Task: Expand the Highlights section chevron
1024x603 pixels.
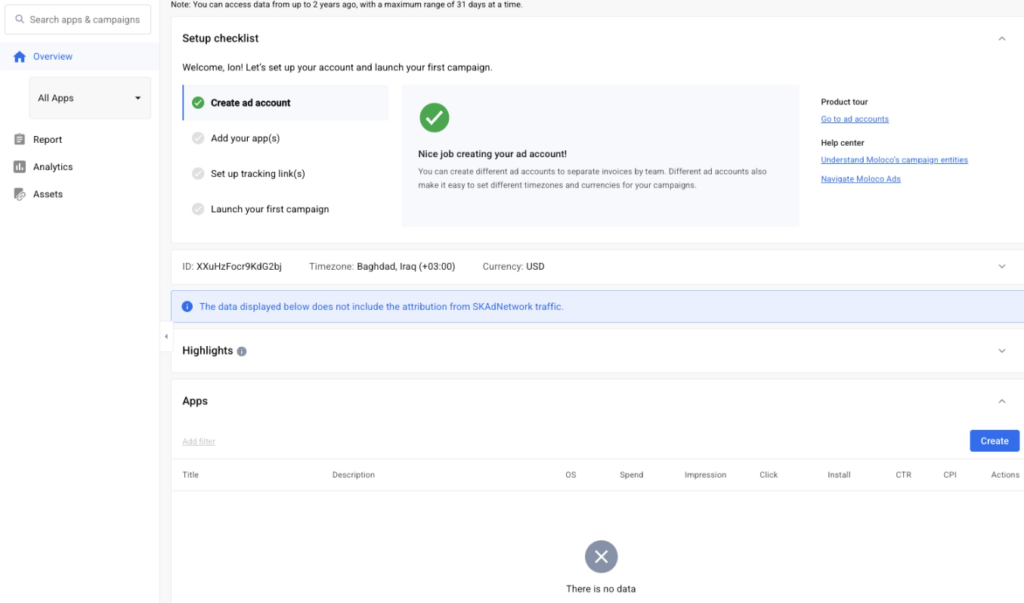Action: pos(1002,351)
